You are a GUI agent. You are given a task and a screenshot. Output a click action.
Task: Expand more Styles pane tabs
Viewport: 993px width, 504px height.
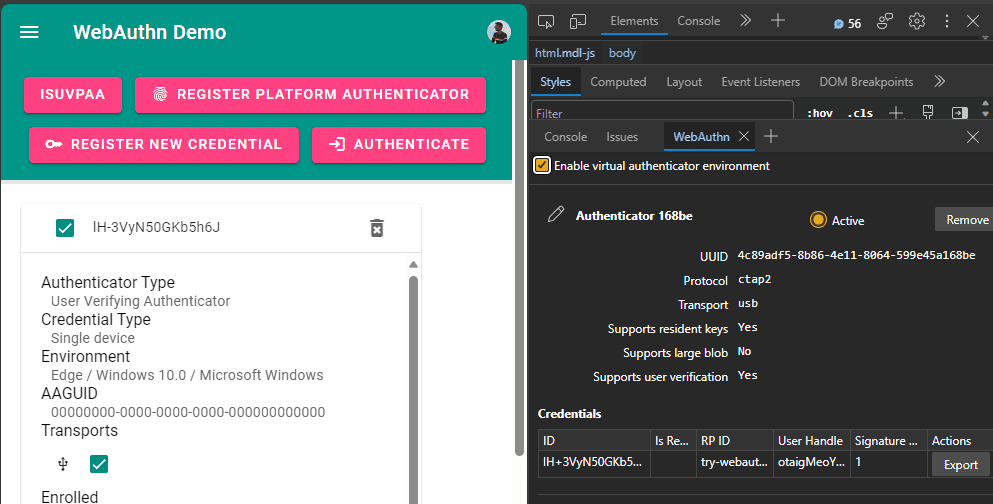(940, 81)
